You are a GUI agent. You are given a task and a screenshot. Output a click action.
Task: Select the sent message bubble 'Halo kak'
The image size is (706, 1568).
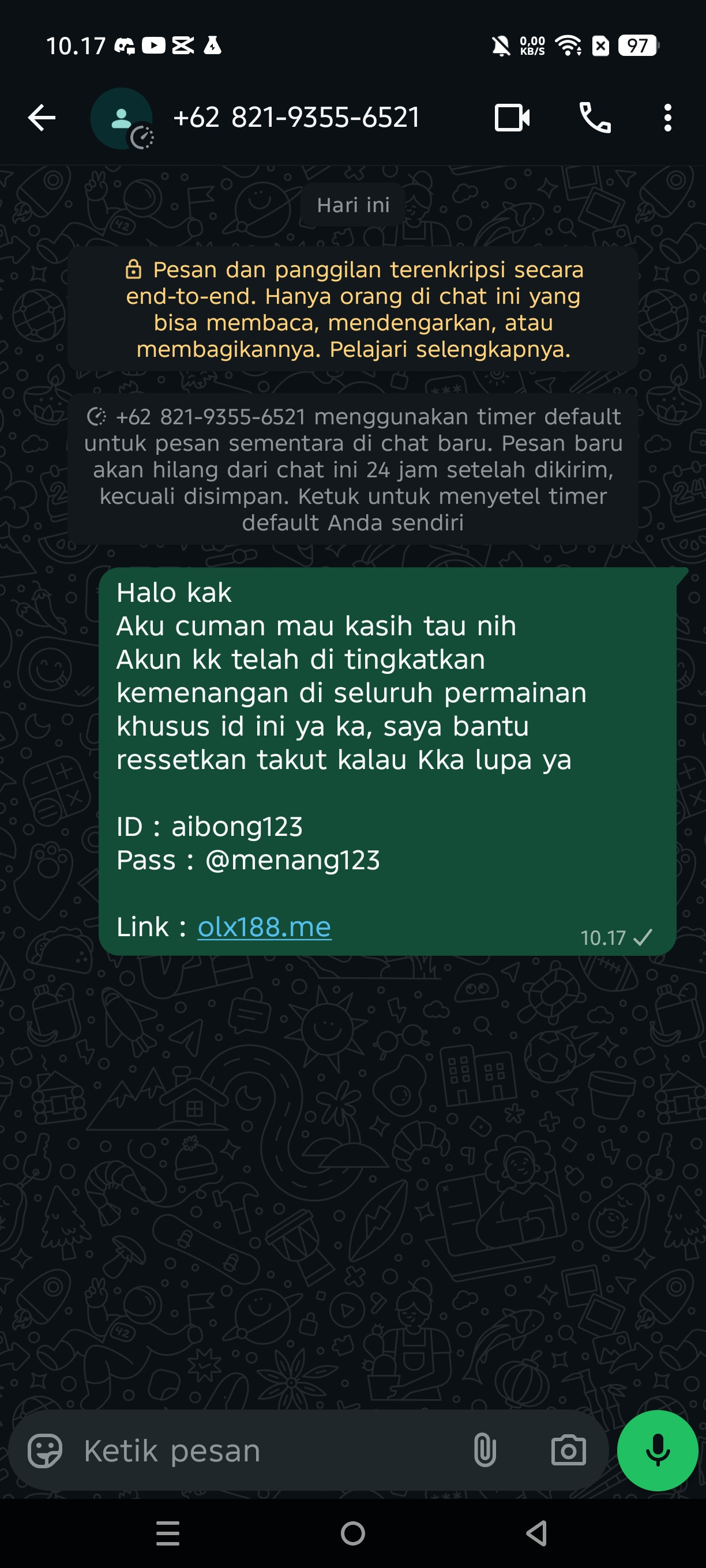point(388,761)
